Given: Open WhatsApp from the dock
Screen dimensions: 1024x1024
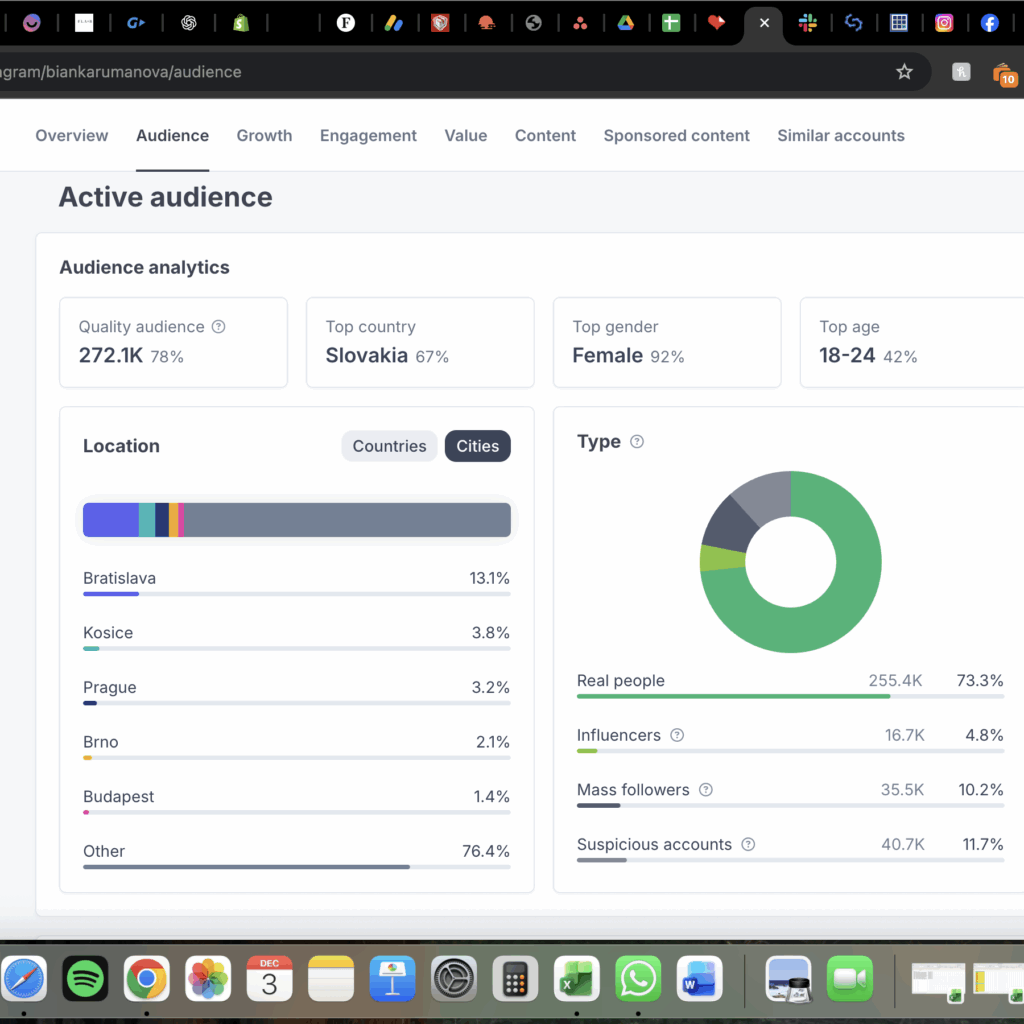Looking at the screenshot, I should pyautogui.click(x=638, y=979).
